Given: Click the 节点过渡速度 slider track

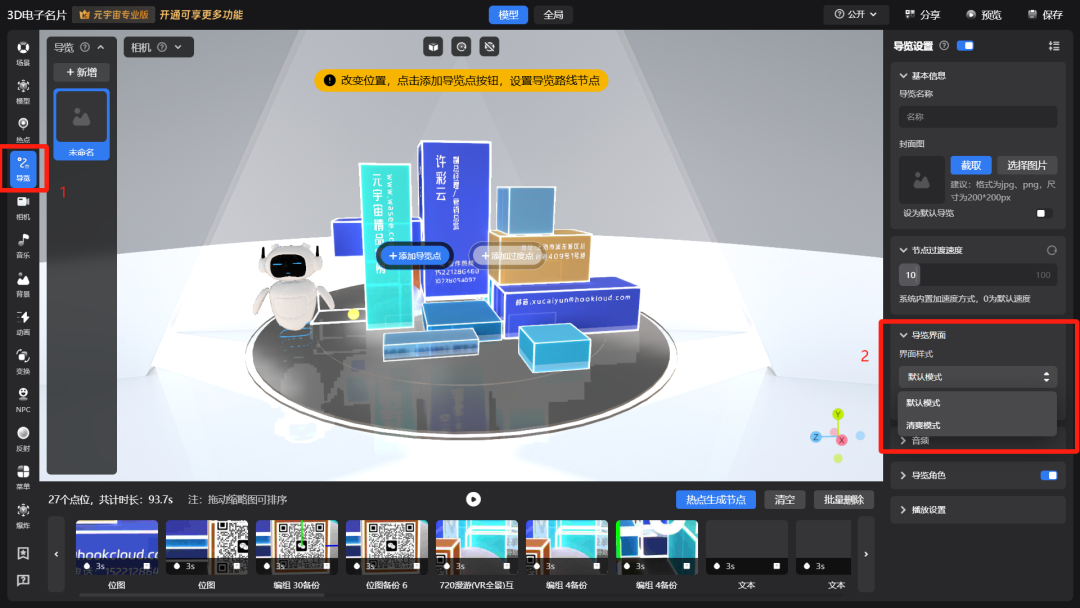Looking at the screenshot, I should coord(977,275).
